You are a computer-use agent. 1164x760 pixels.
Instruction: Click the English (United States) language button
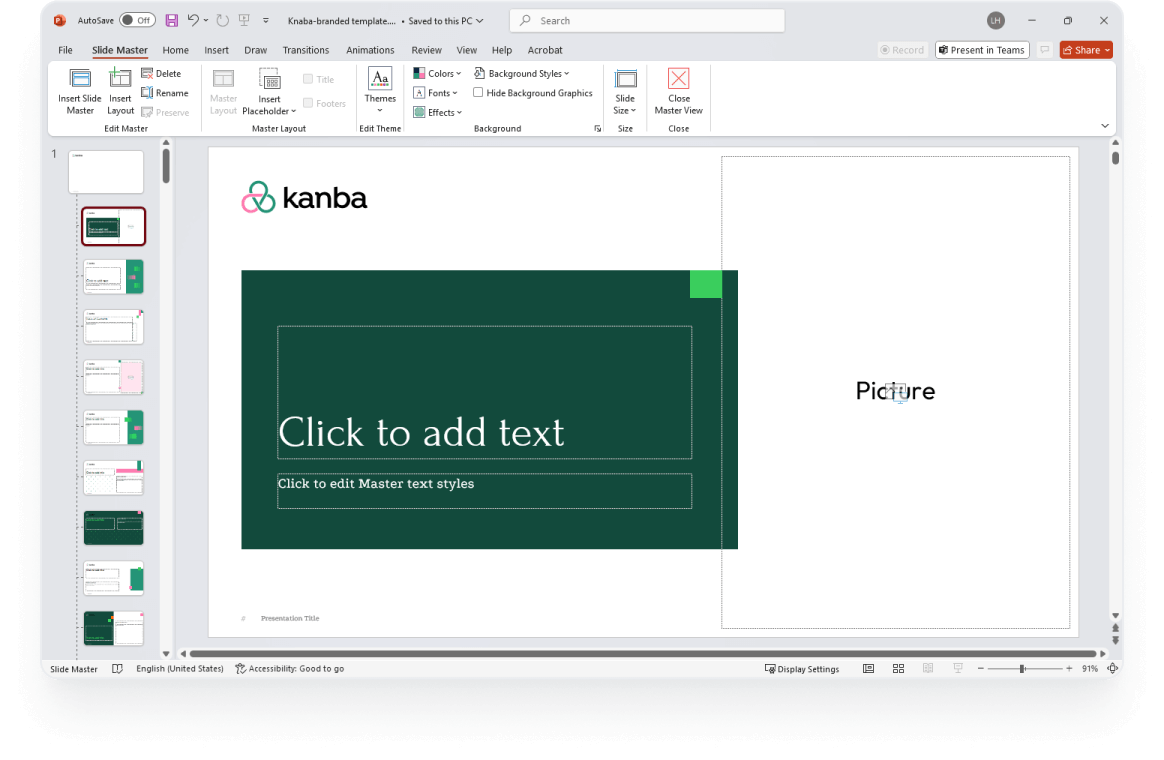[180, 669]
